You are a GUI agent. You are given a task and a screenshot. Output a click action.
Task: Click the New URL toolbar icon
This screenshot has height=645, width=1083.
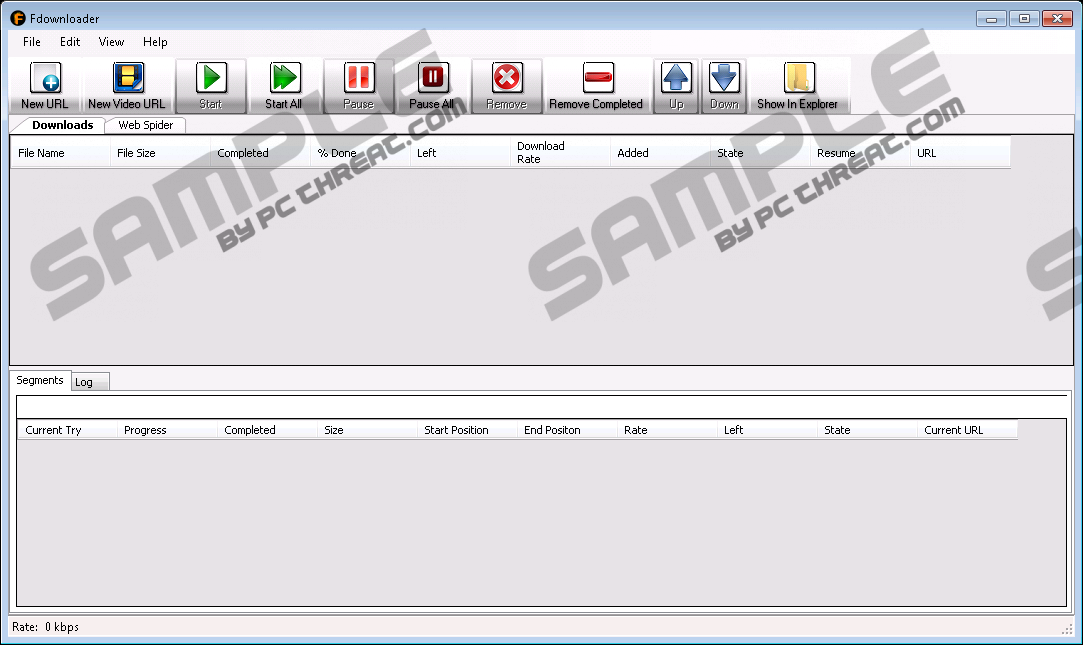(45, 86)
